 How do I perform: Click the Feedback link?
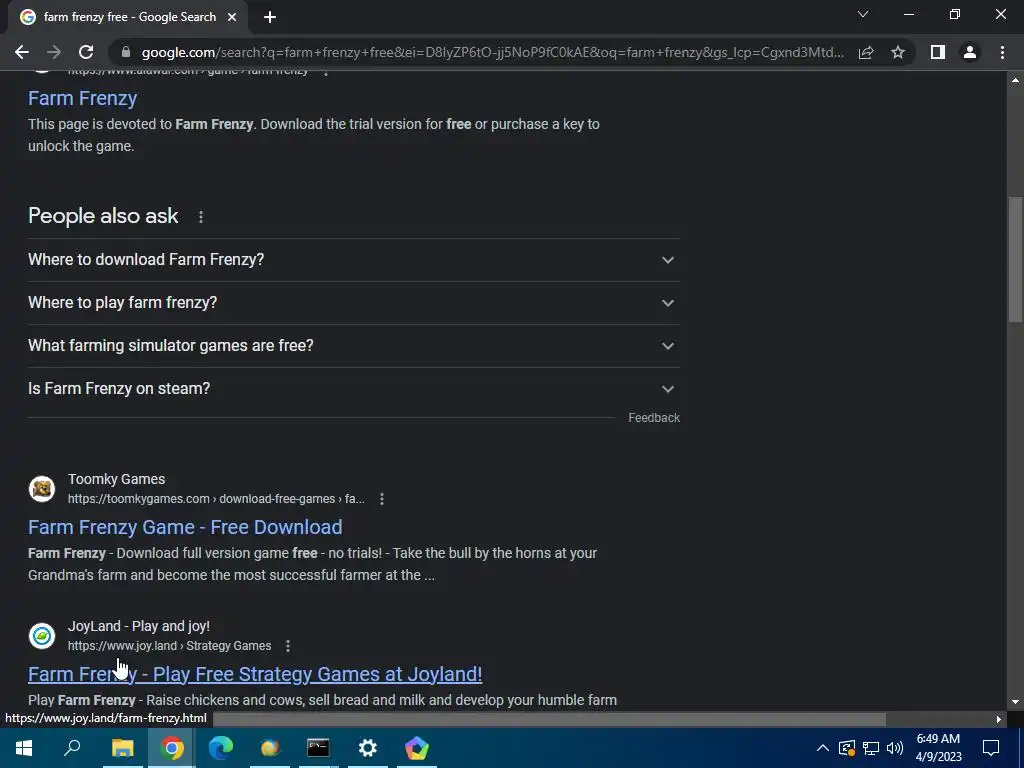(x=654, y=418)
